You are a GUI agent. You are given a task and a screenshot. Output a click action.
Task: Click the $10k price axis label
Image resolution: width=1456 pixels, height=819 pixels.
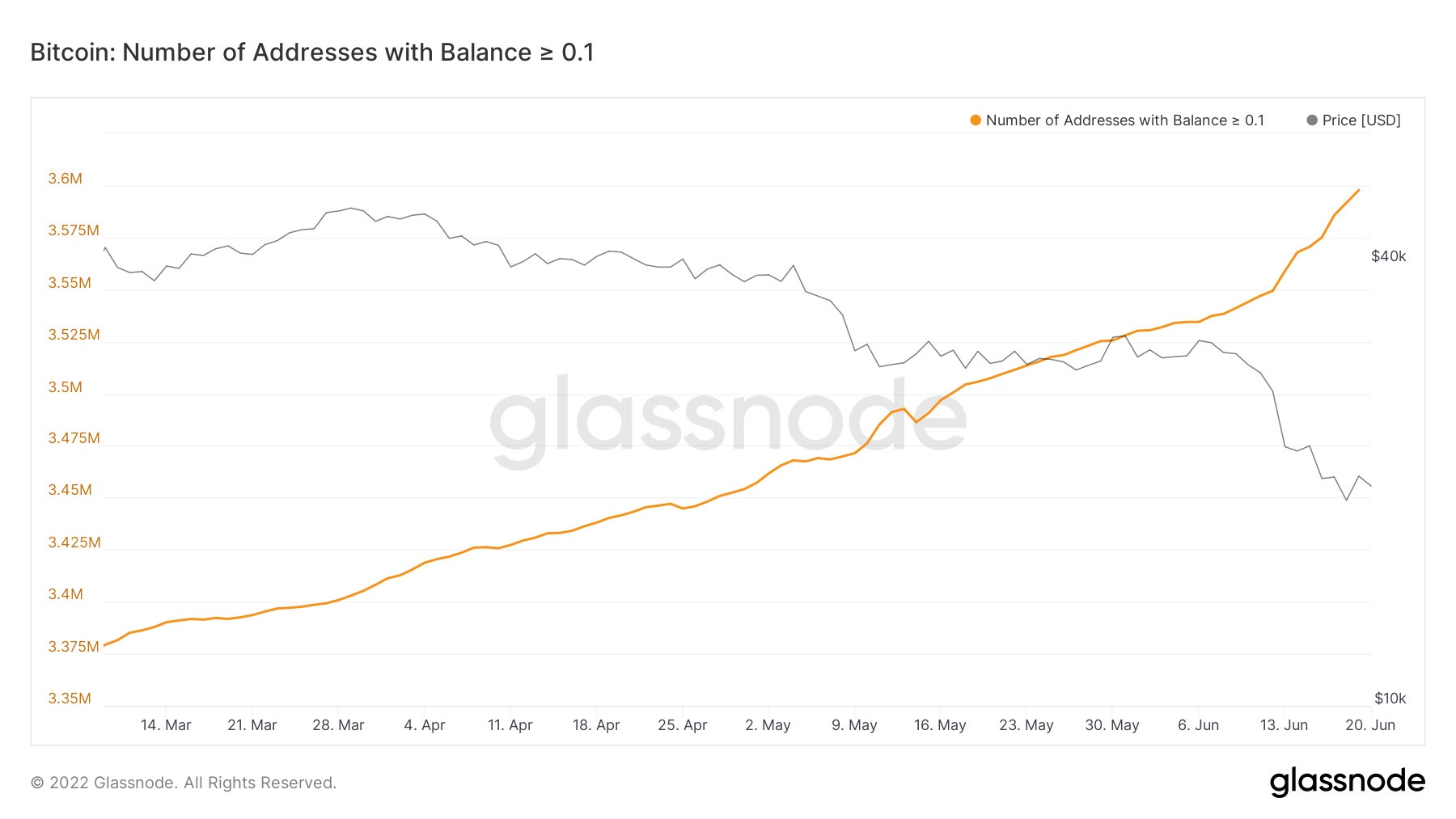[x=1390, y=699]
